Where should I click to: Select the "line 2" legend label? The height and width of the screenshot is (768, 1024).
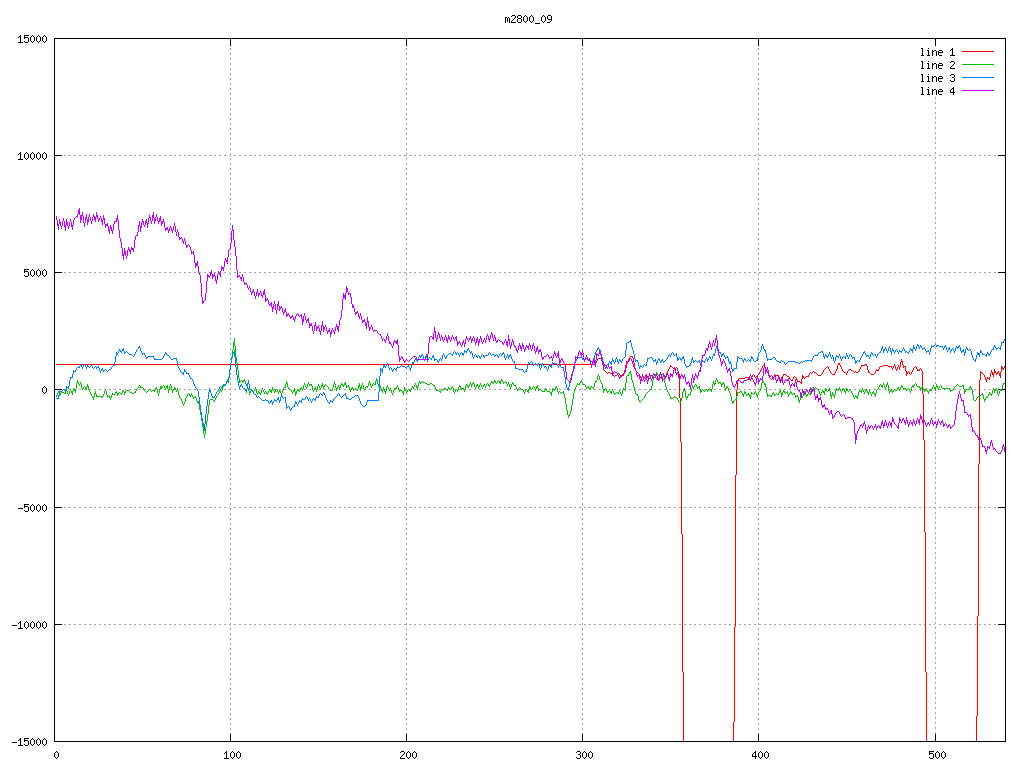[x=937, y=65]
